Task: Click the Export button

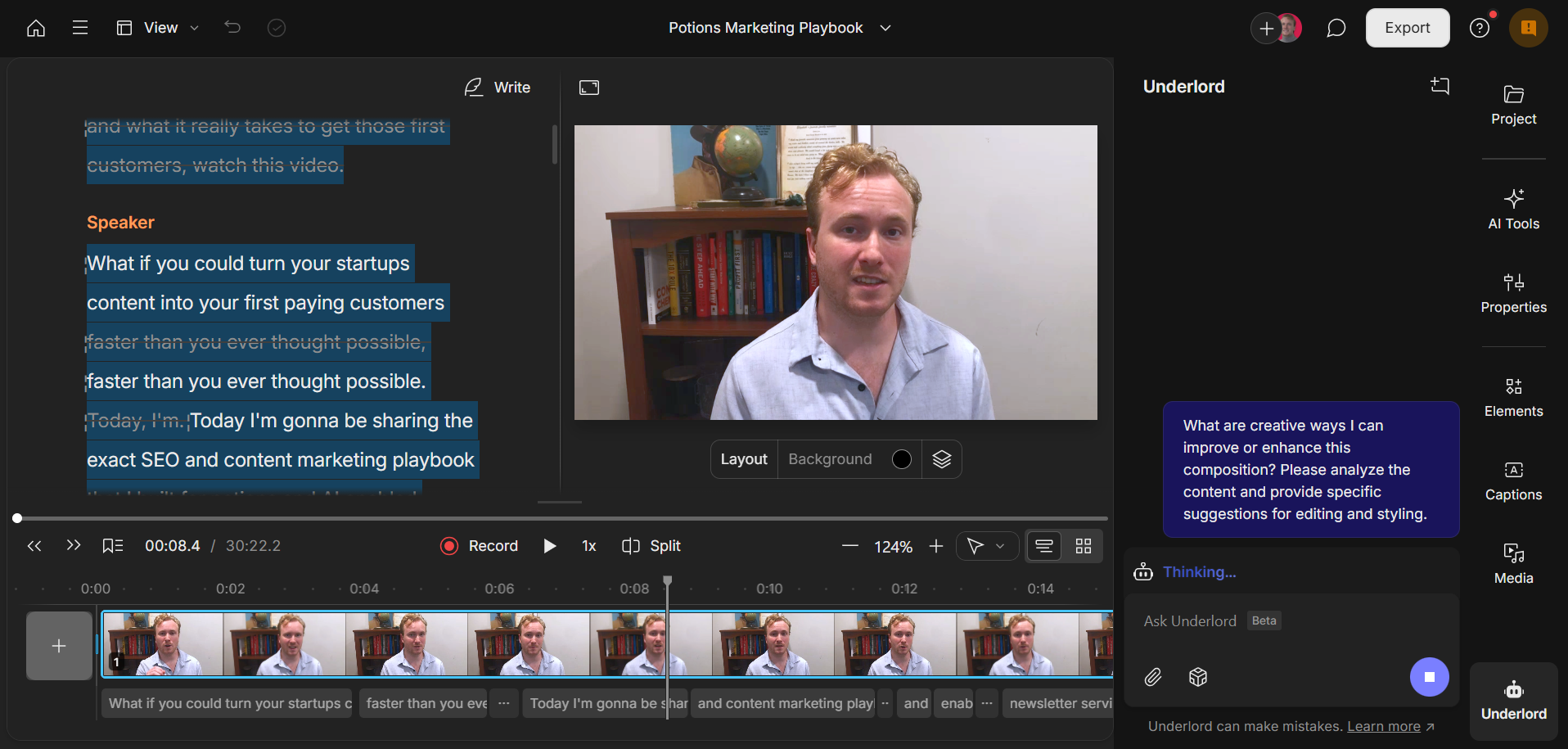Action: pyautogui.click(x=1407, y=28)
